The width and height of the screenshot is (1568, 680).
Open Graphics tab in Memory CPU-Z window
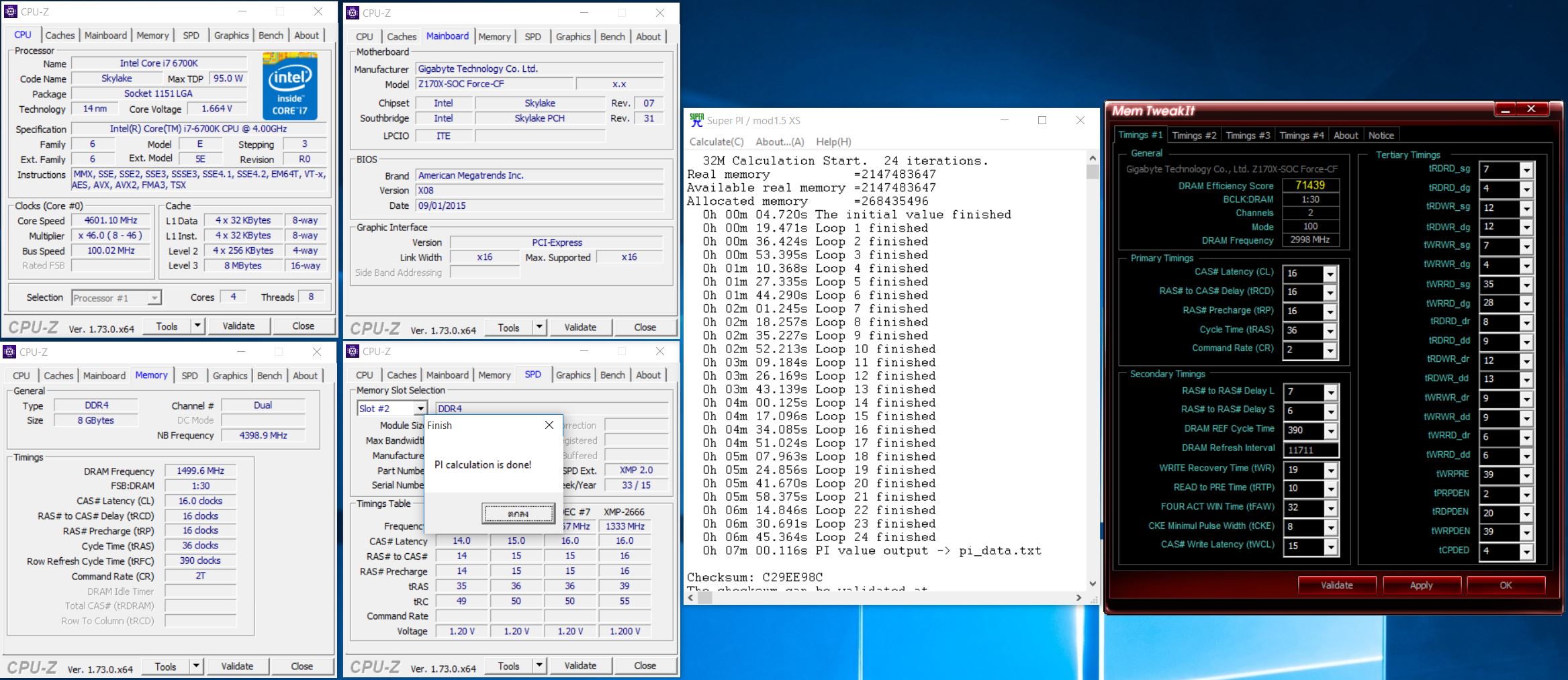[230, 375]
